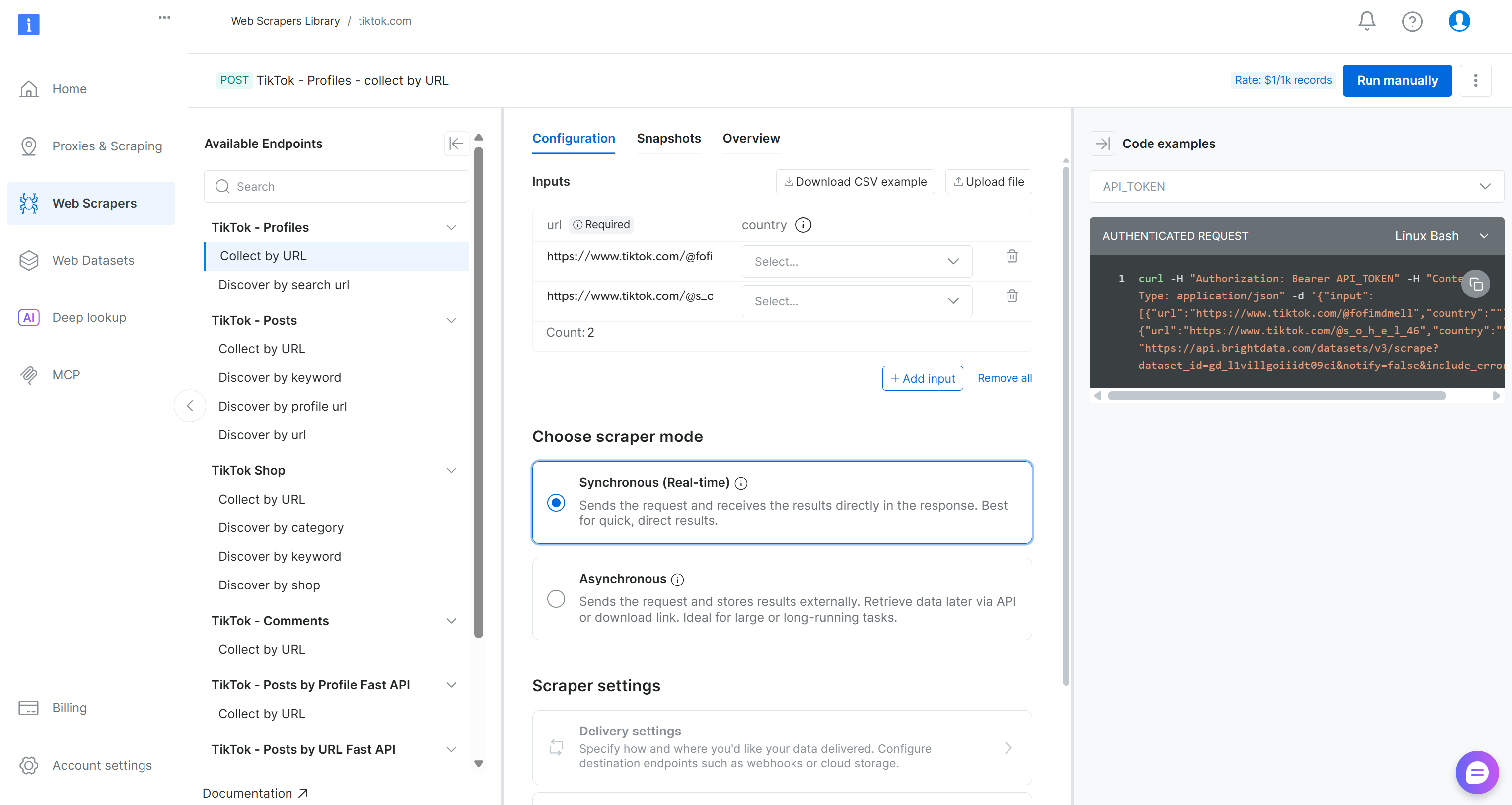Open country dropdown for second URL
Viewport: 1512px width, 805px height.
click(x=857, y=301)
